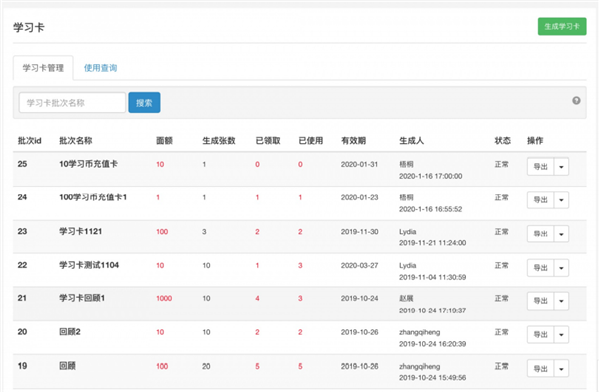The width and height of the screenshot is (600, 392).
Task: Click 导出 for 100学习币充值卡1 row
Action: [540, 200]
